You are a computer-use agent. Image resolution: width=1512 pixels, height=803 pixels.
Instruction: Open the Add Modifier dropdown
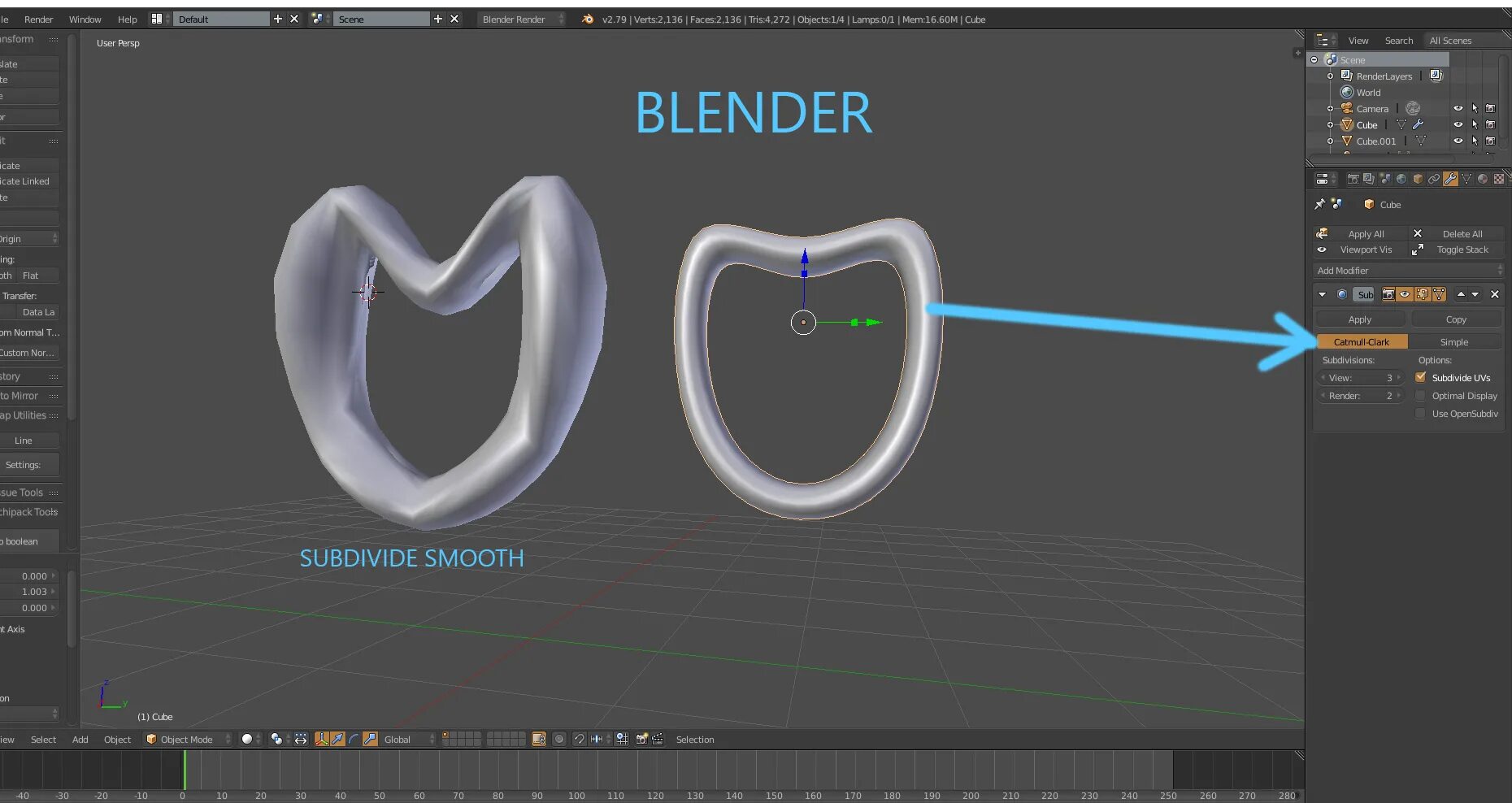point(1409,271)
